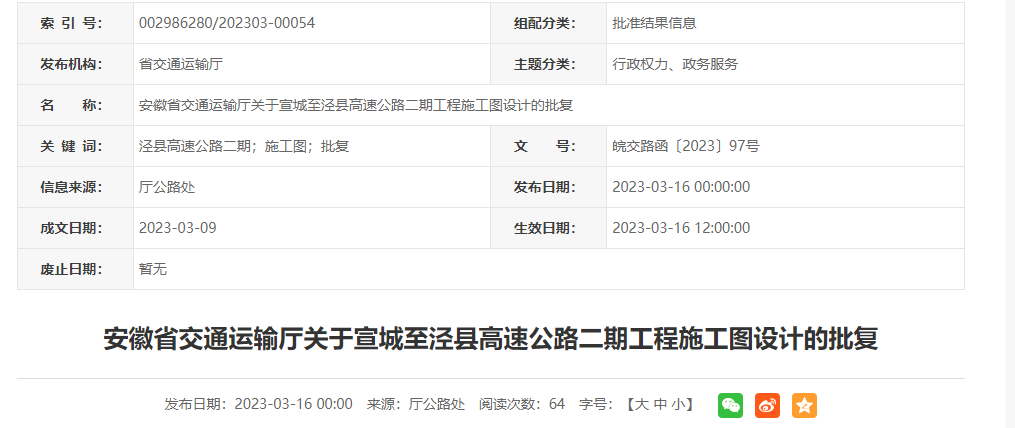This screenshot has height=428, width=1015.
Task: Set font size to 中 (medium)
Action: (x=660, y=405)
